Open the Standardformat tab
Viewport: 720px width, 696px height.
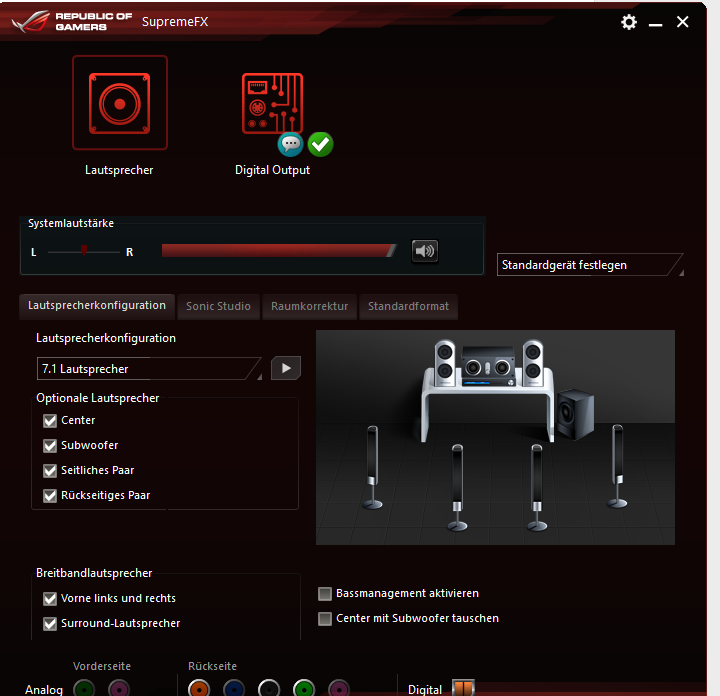point(408,306)
